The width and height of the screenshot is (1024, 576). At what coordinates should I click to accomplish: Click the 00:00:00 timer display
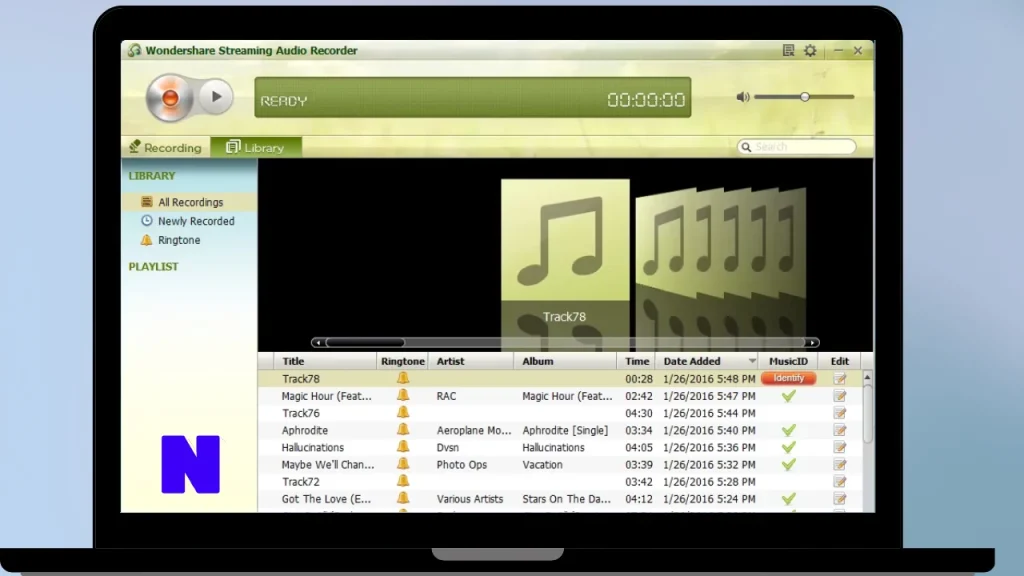click(646, 99)
